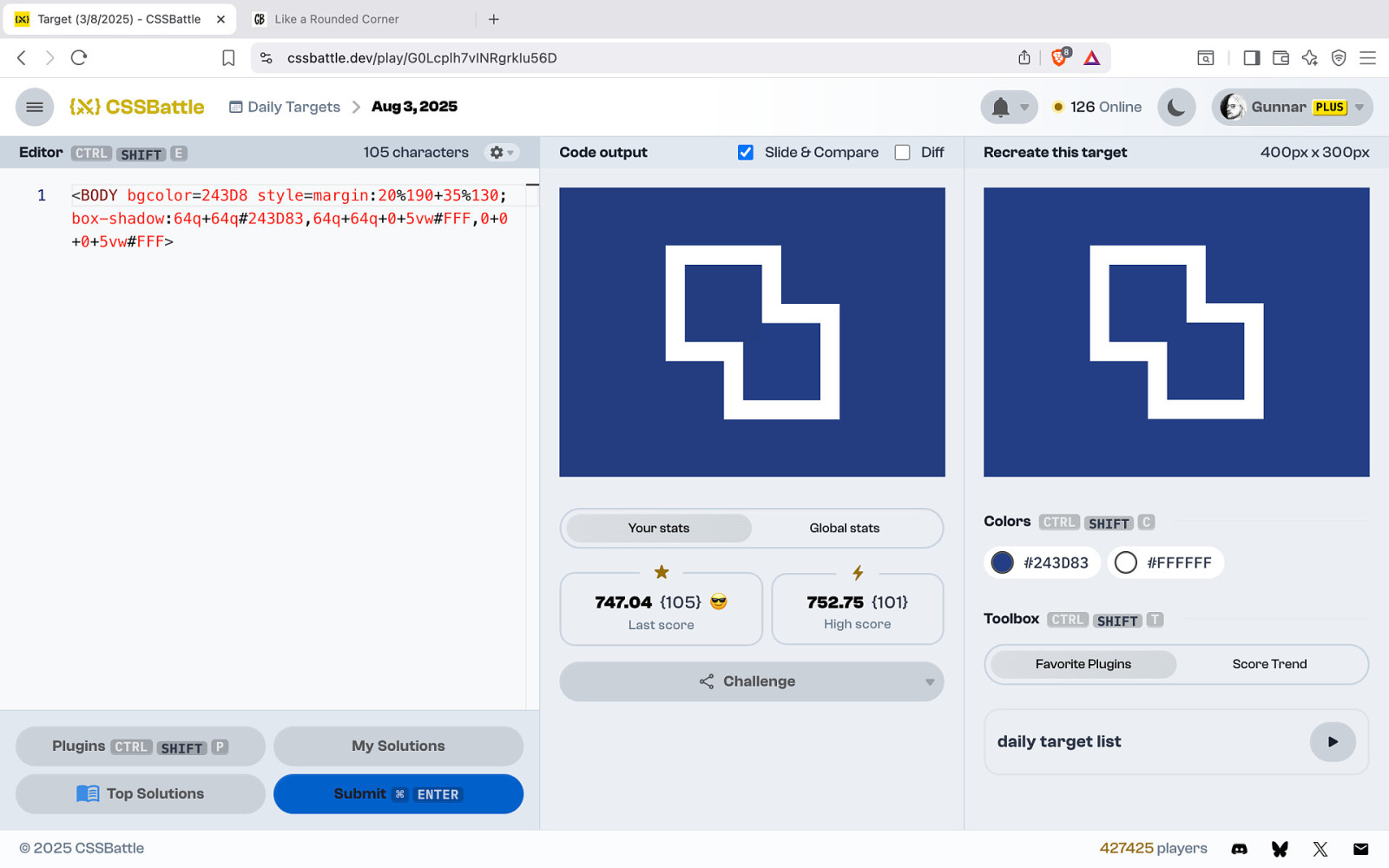Screen dimensions: 1389x868
Task: Expand the Challenge dropdown arrow
Action: click(x=930, y=682)
